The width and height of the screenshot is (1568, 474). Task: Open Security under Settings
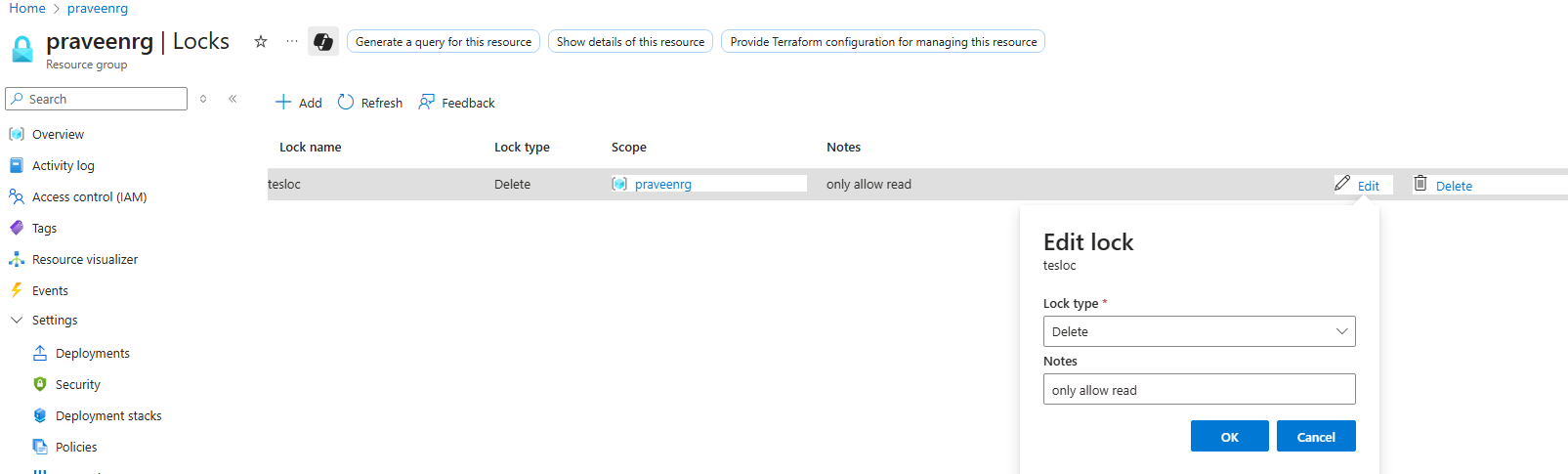[78, 384]
